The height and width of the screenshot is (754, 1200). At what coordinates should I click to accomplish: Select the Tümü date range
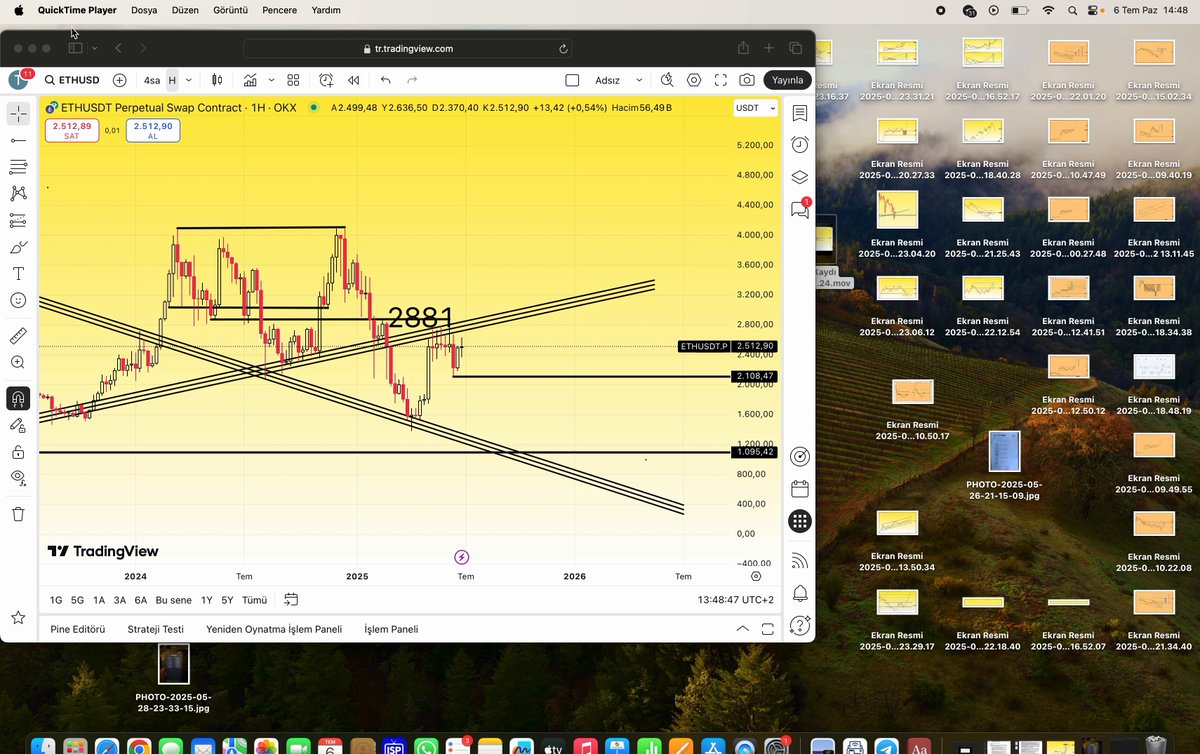point(255,600)
